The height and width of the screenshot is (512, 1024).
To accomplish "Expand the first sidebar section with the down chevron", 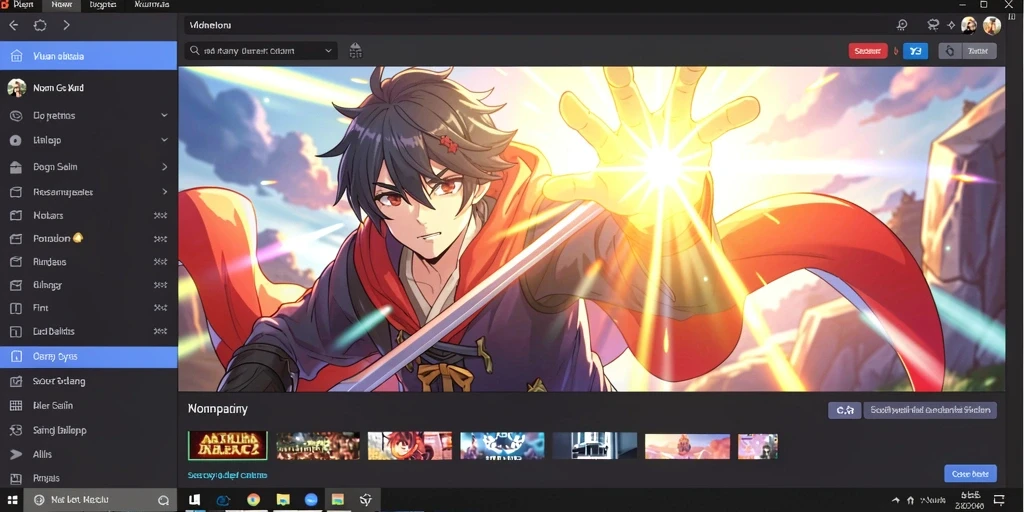I will tap(164, 116).
